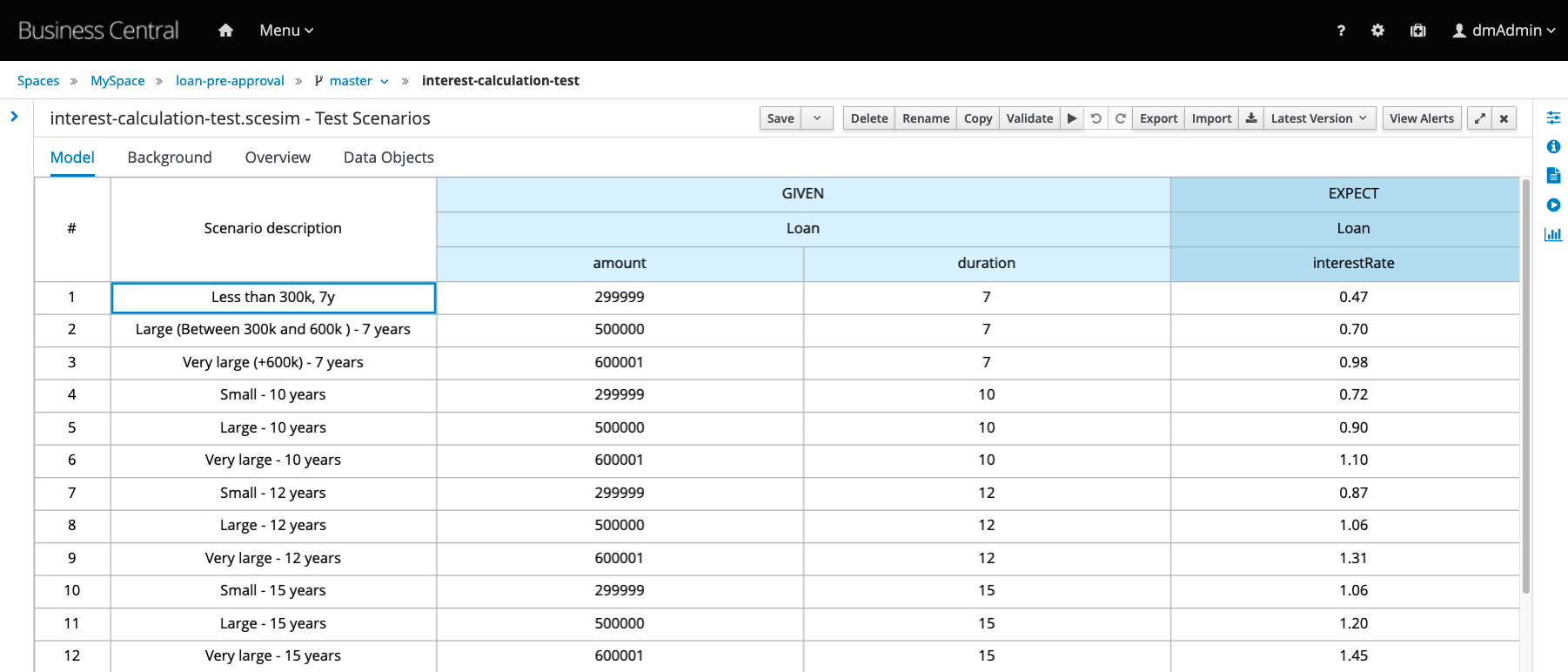Click the Export button

[1158, 118]
